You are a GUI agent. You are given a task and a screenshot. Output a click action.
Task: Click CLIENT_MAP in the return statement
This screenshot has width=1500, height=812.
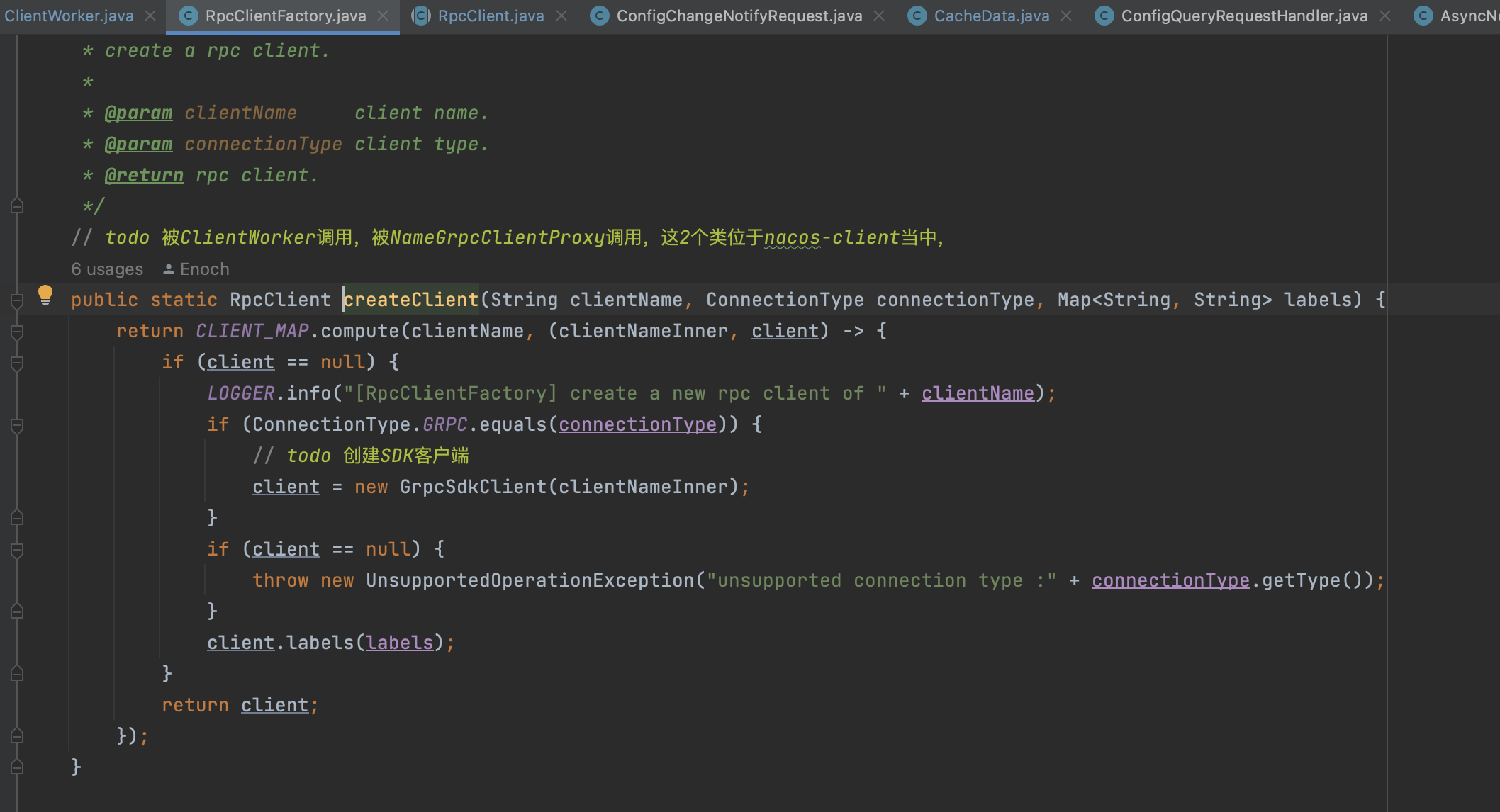tap(252, 331)
